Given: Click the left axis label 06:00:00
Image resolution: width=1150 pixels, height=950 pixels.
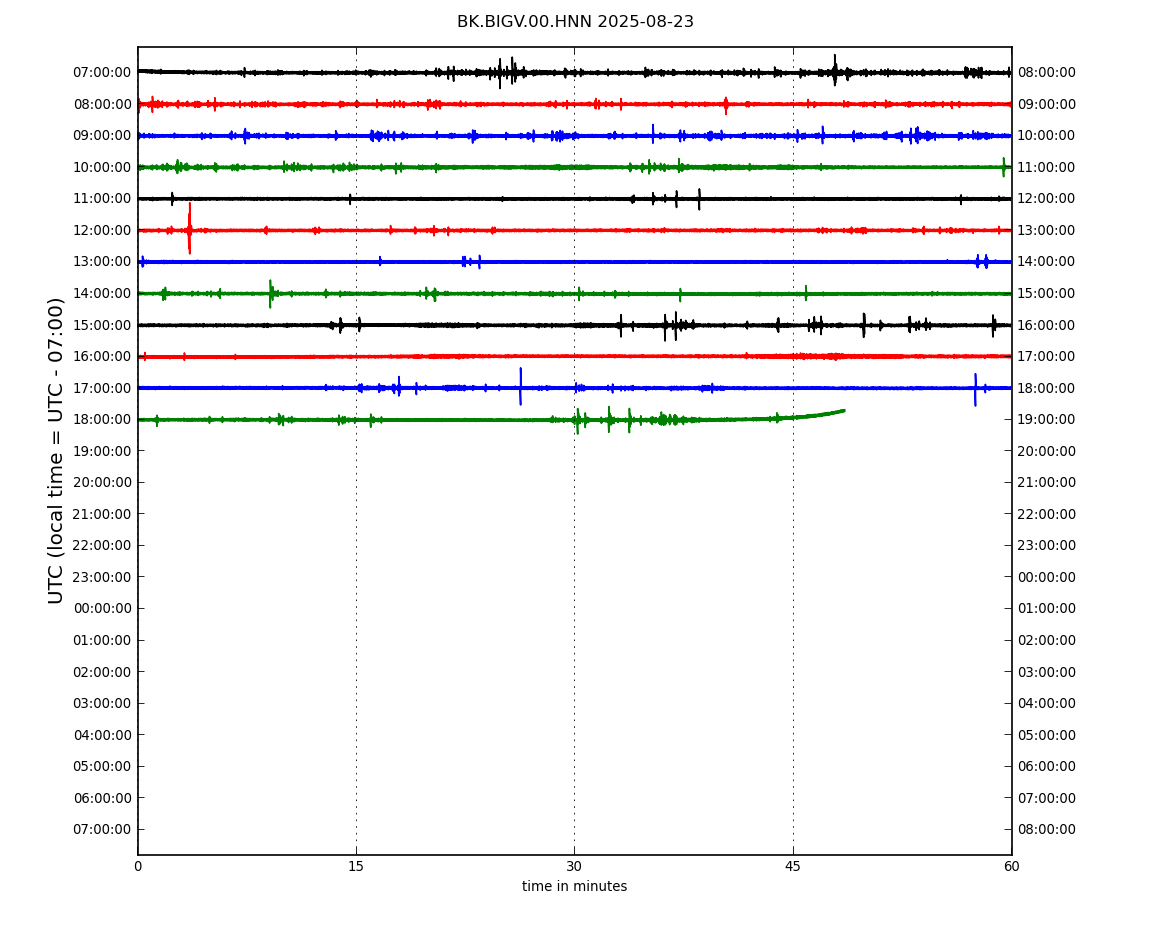Looking at the screenshot, I should coord(102,798).
